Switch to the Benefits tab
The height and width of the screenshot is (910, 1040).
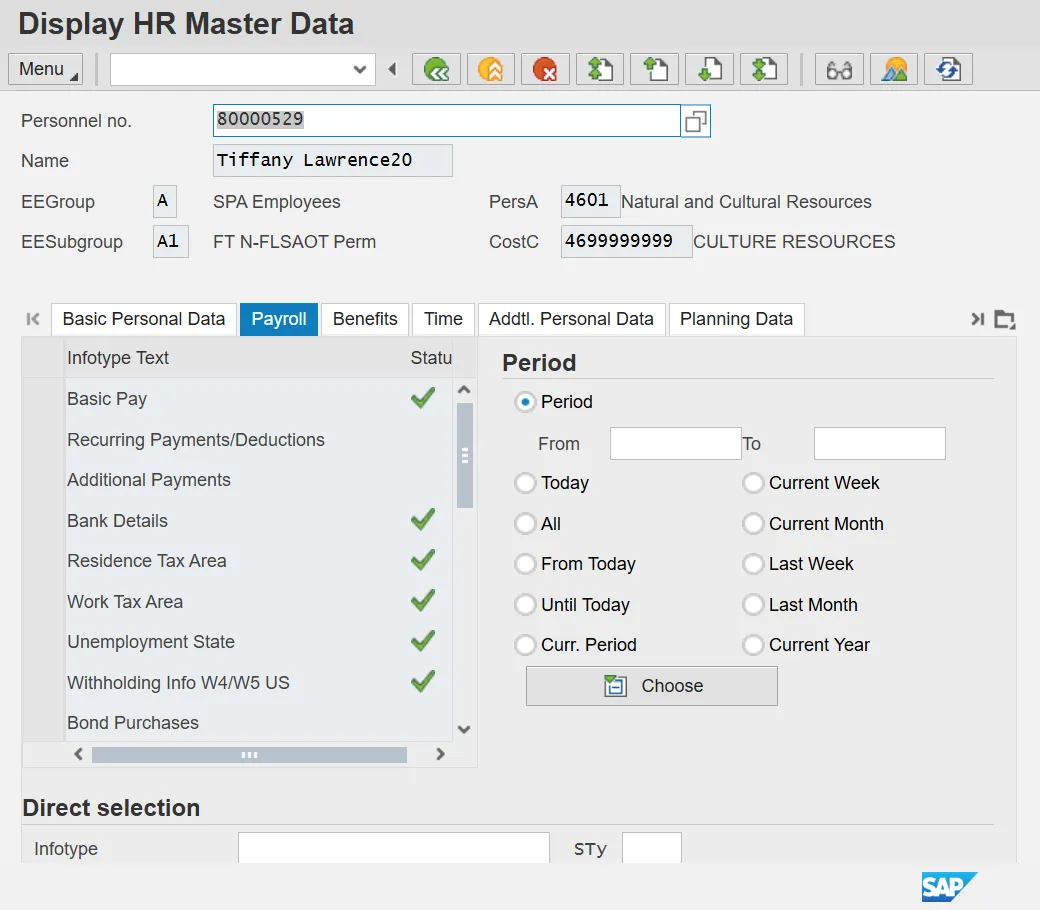click(365, 319)
